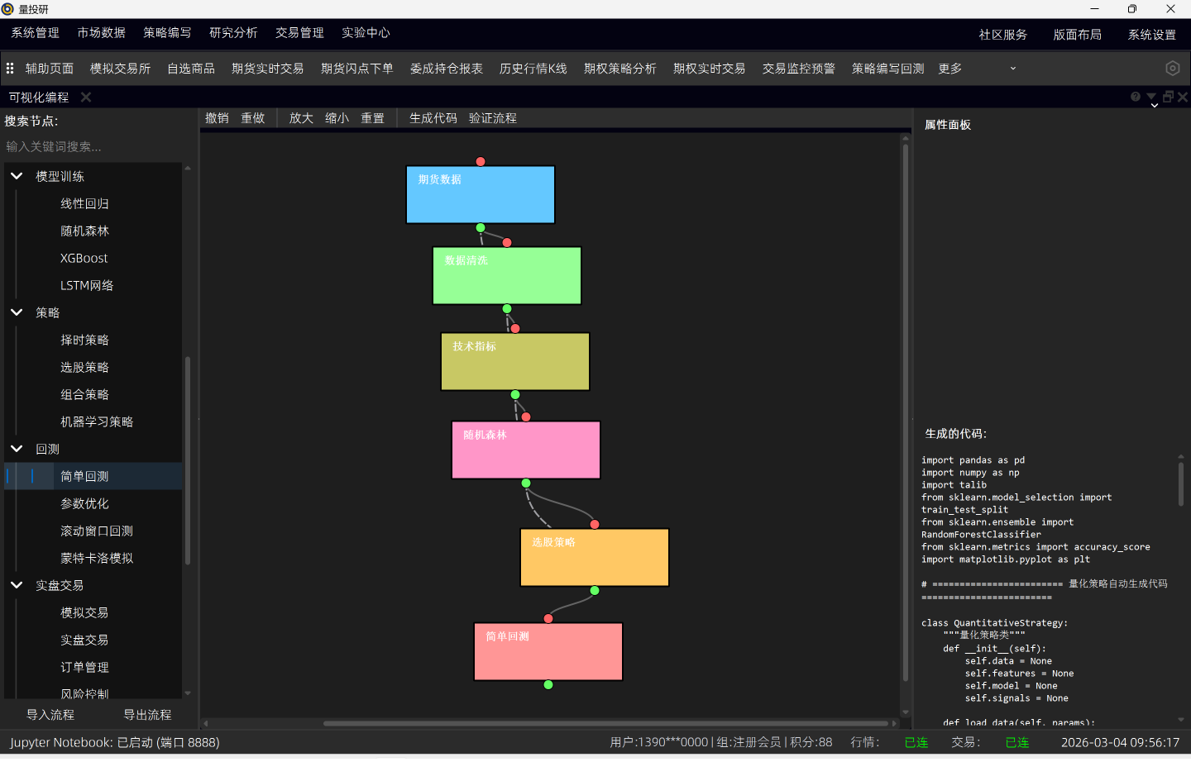Collapse the 实盘交易 tree group
Screen dimensions: 1191x759
[17, 586]
